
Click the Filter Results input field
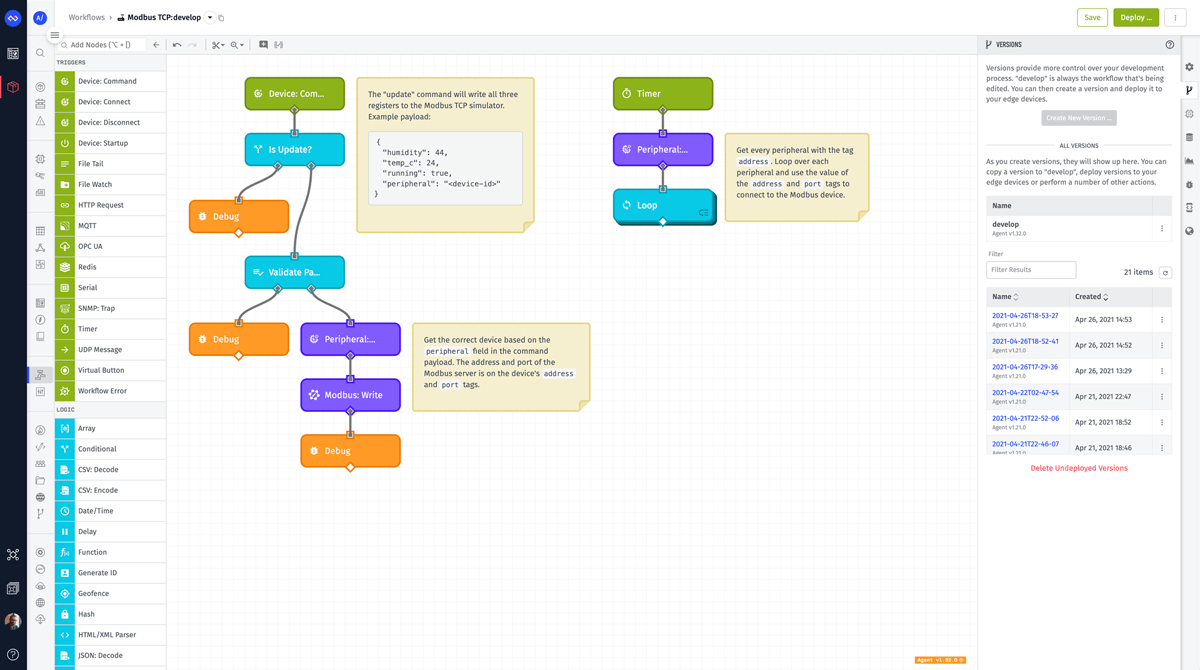(x=1030, y=270)
